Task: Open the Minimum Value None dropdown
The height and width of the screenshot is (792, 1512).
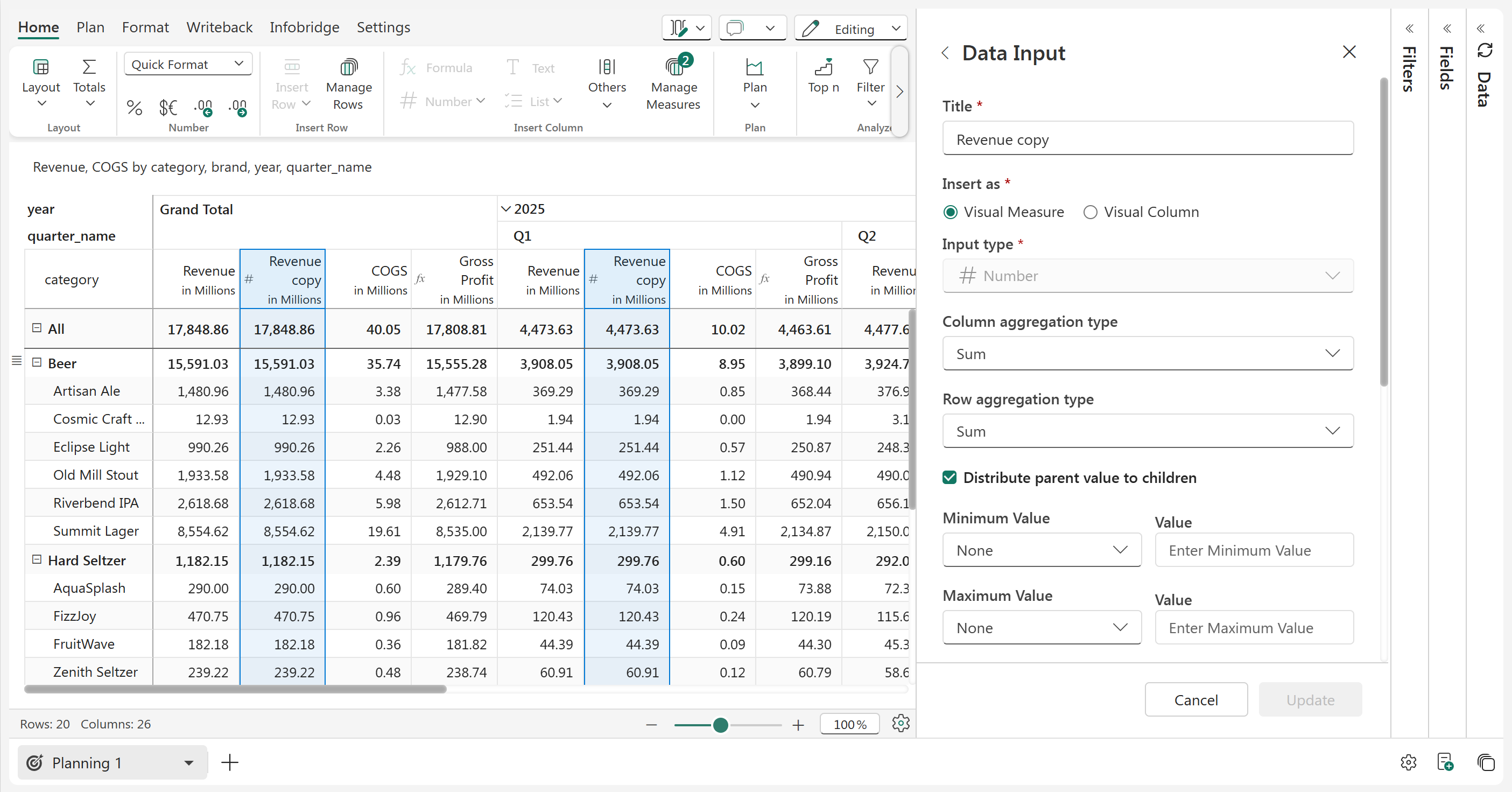Action: point(1041,550)
